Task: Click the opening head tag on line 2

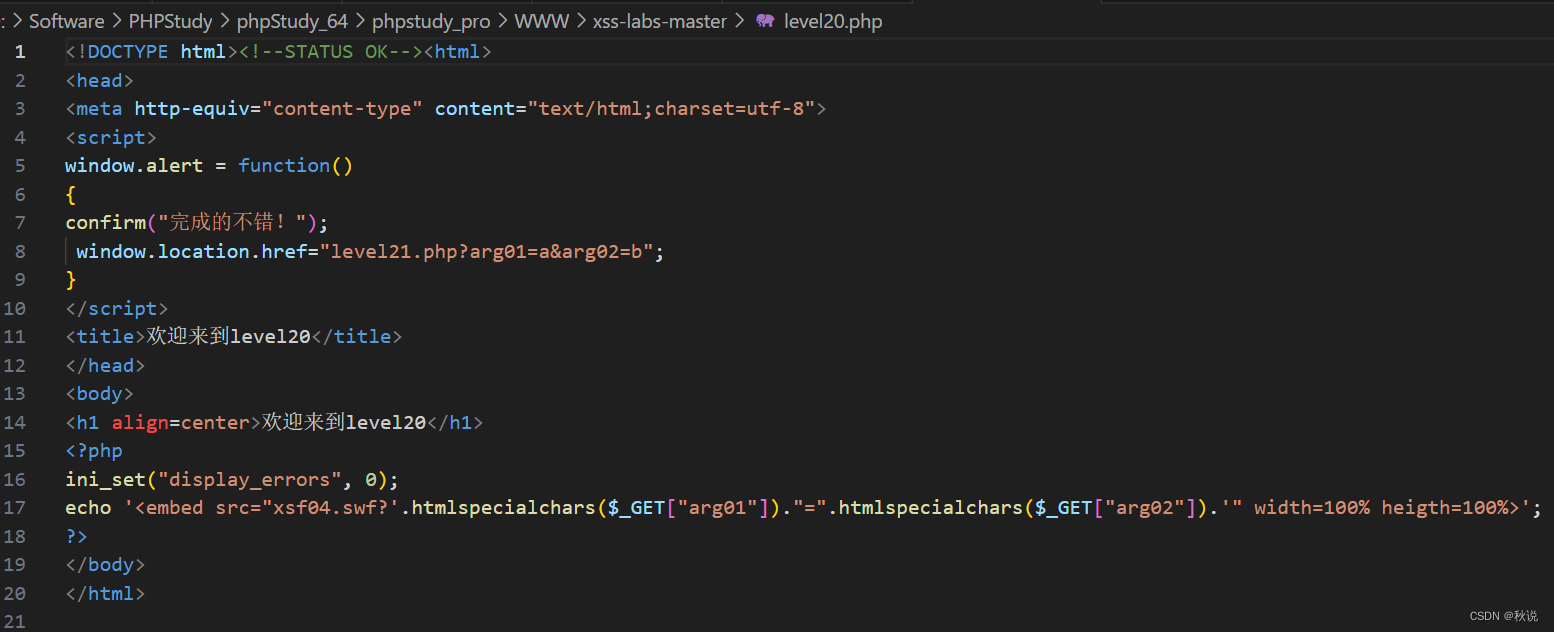Action: click(x=99, y=81)
